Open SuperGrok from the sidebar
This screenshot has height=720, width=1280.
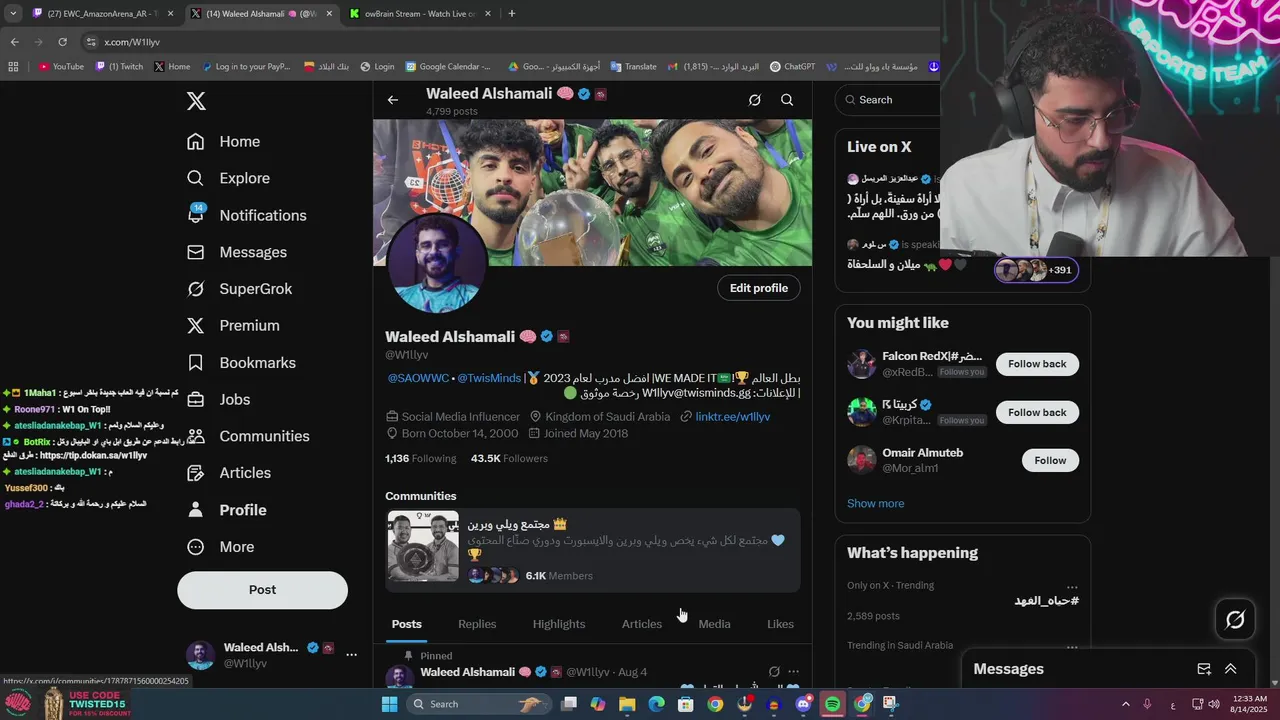(x=240, y=289)
